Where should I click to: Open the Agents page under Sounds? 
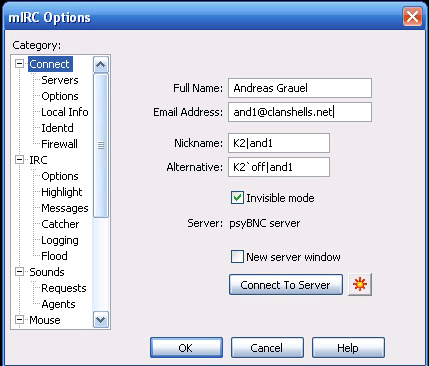[x=58, y=304]
